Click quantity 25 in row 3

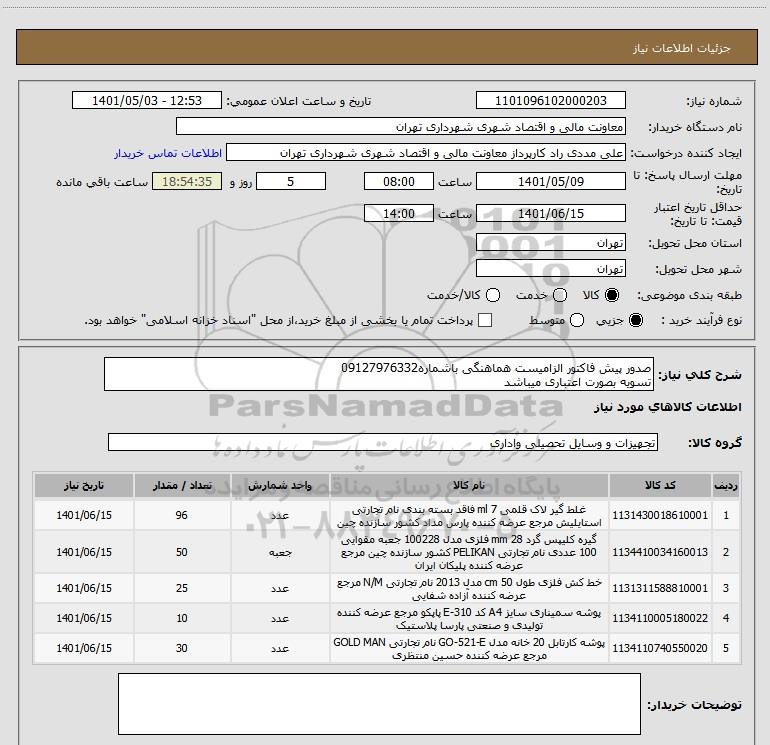pyautogui.click(x=182, y=588)
